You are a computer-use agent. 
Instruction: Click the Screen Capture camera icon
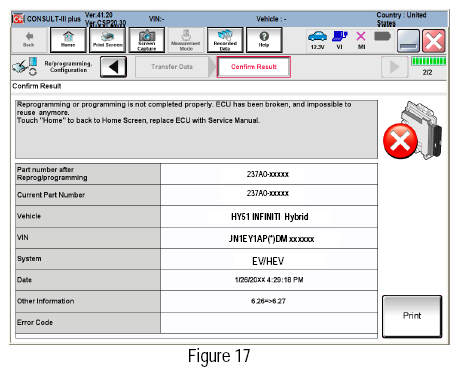pos(147,40)
